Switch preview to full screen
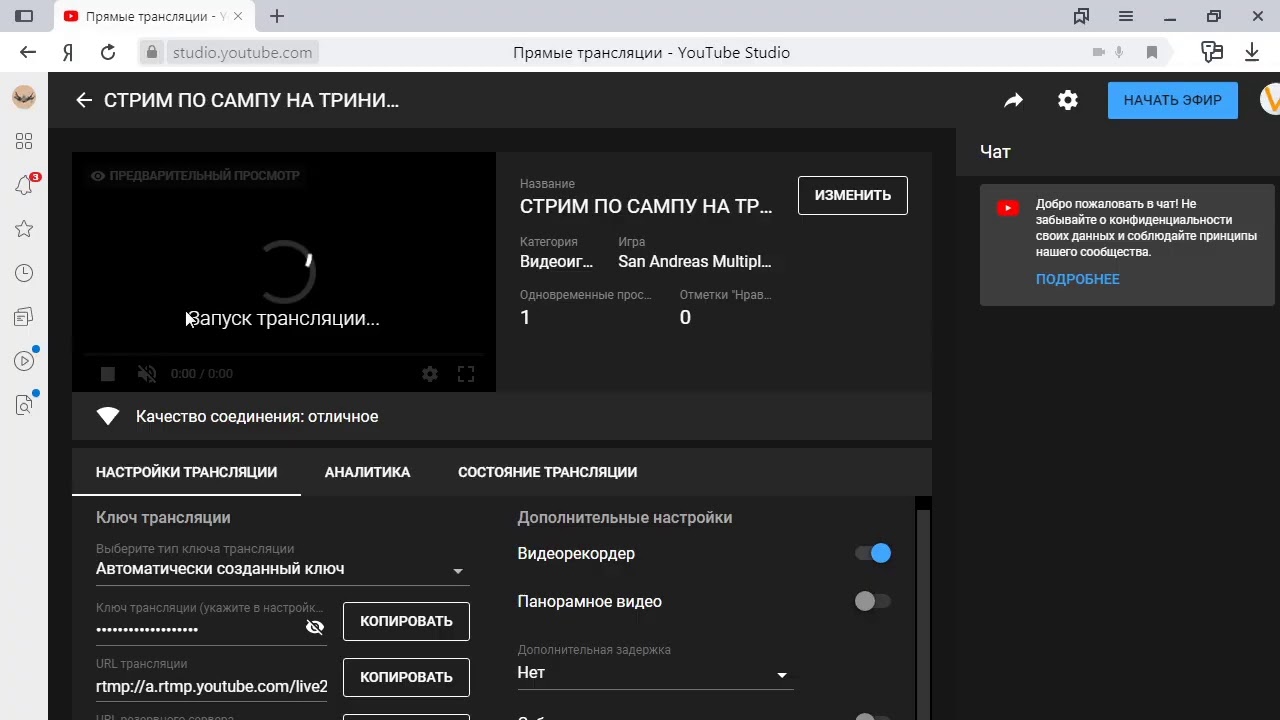This screenshot has height=720, width=1280. point(466,374)
